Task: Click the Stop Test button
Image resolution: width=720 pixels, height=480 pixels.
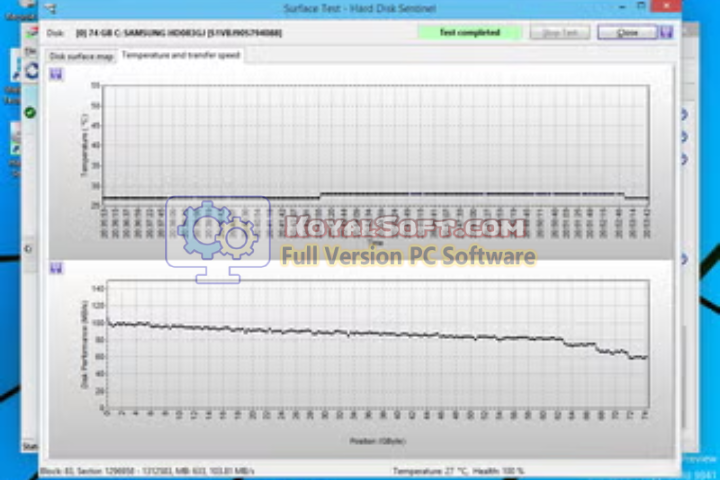Action: 560,33
